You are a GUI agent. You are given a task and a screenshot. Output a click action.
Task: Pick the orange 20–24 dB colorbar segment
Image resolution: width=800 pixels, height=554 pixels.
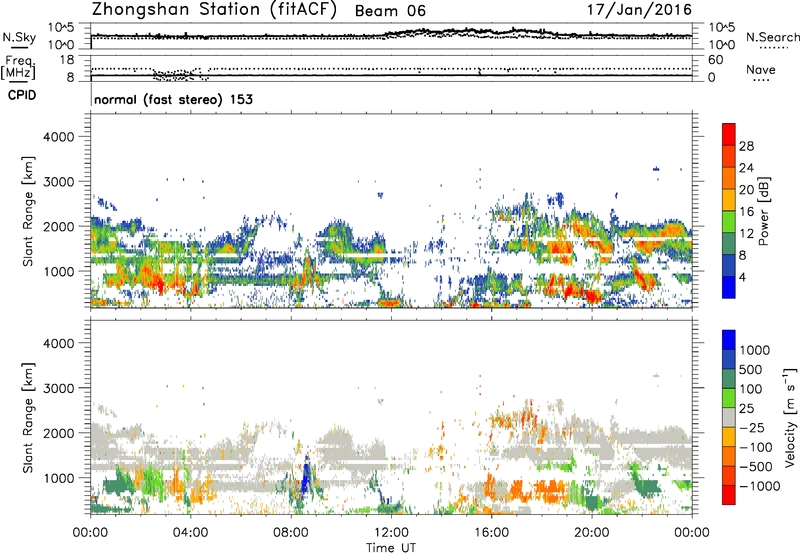pyautogui.click(x=729, y=178)
